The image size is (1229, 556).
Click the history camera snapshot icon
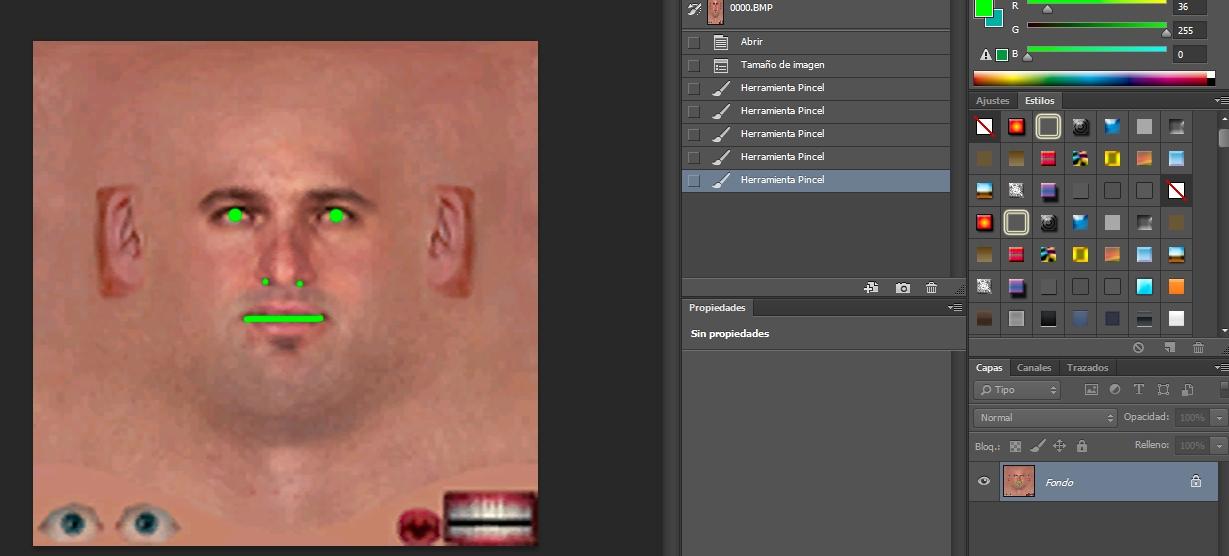point(902,288)
